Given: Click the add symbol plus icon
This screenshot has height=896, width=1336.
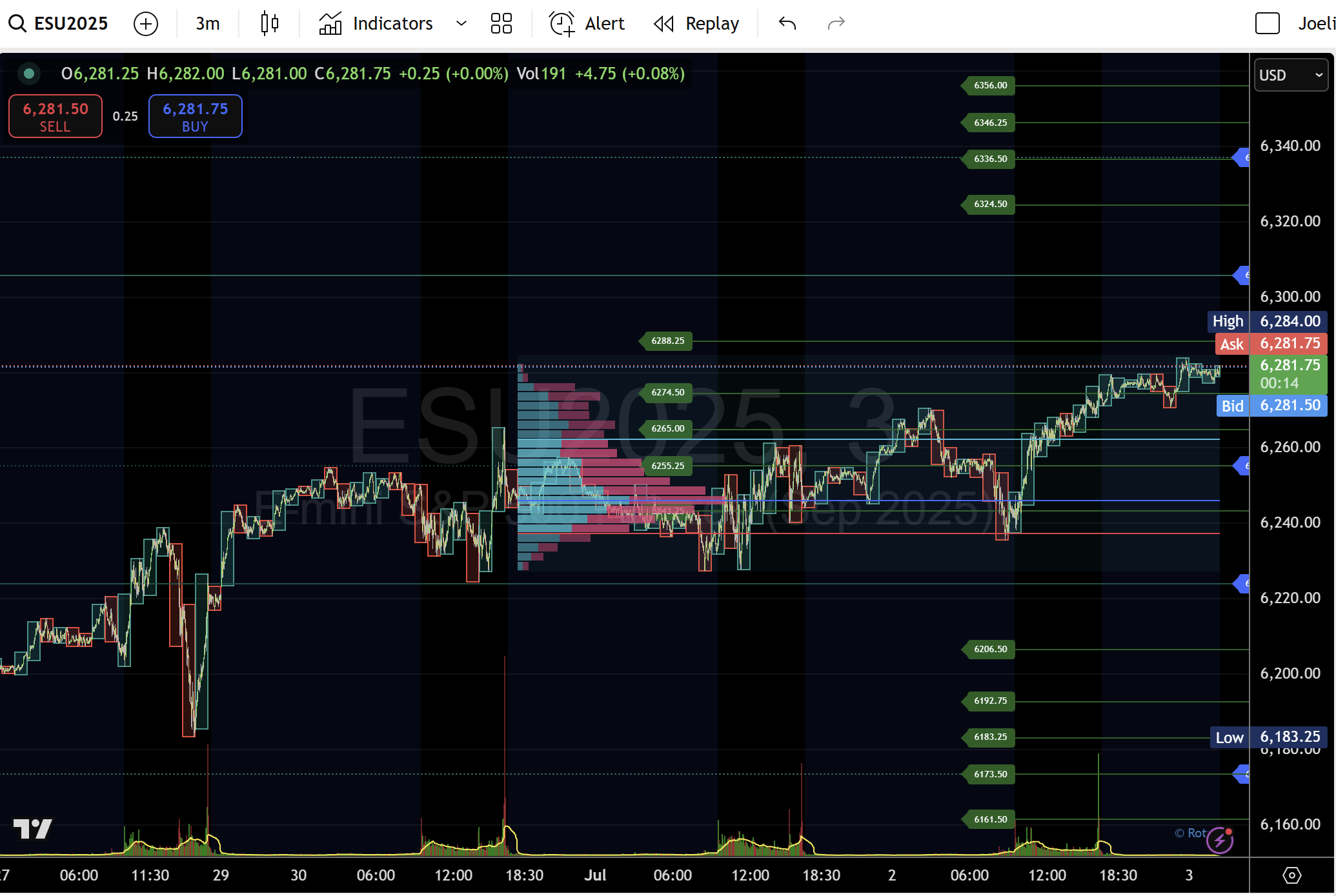Looking at the screenshot, I should click(146, 24).
